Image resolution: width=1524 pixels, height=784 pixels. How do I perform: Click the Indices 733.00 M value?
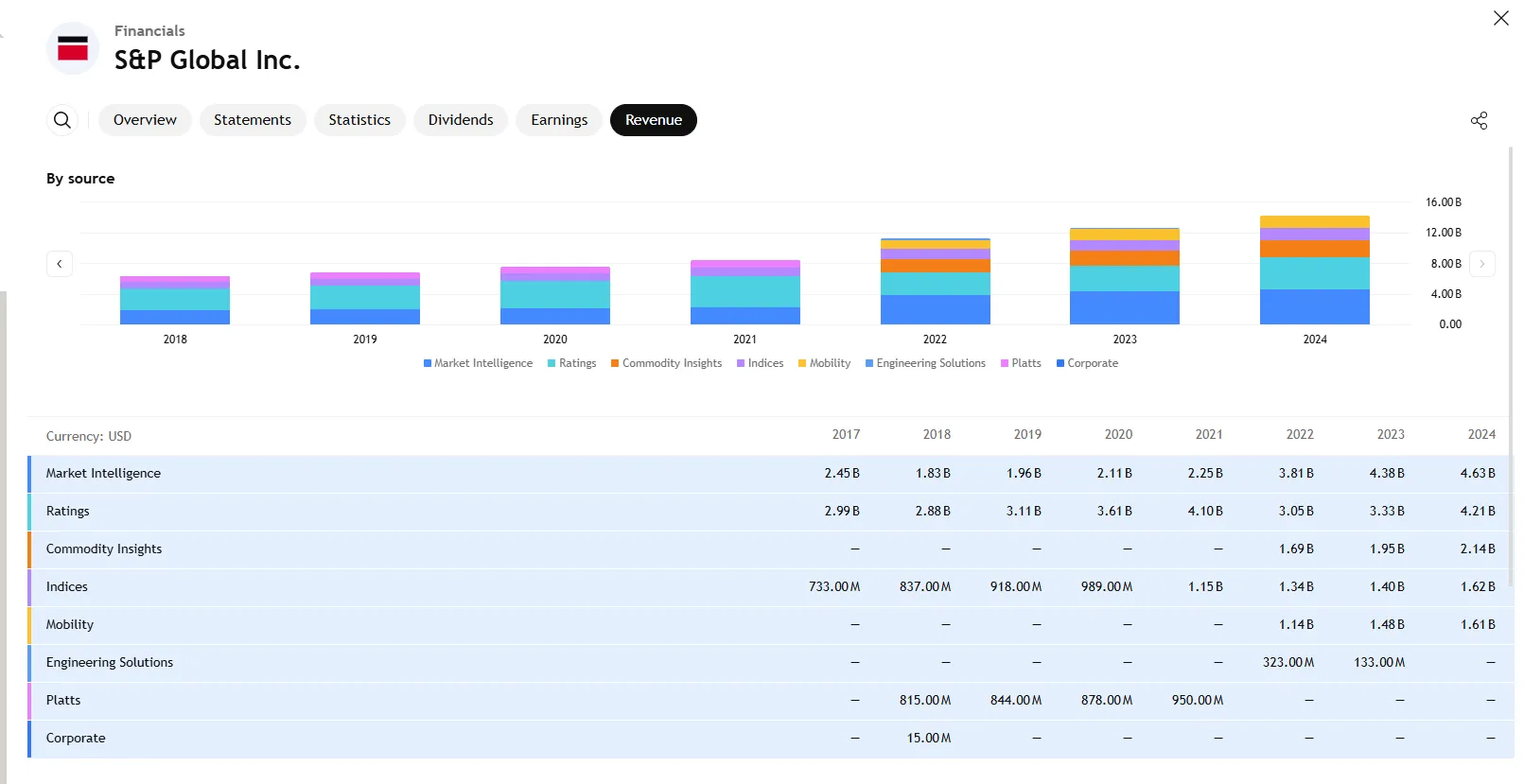pos(834,587)
